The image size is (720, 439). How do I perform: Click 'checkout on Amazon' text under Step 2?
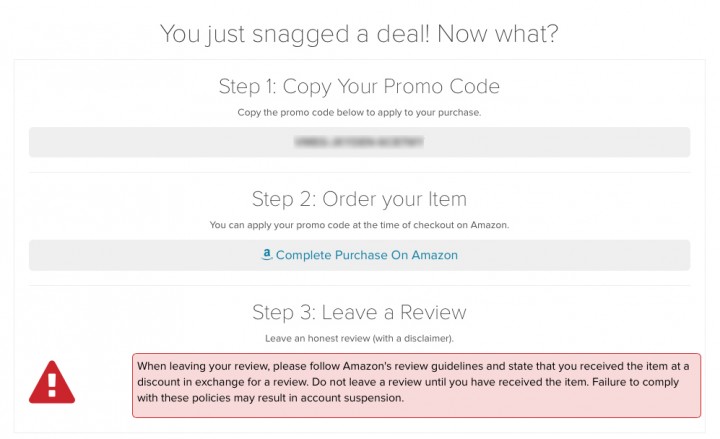463,225
